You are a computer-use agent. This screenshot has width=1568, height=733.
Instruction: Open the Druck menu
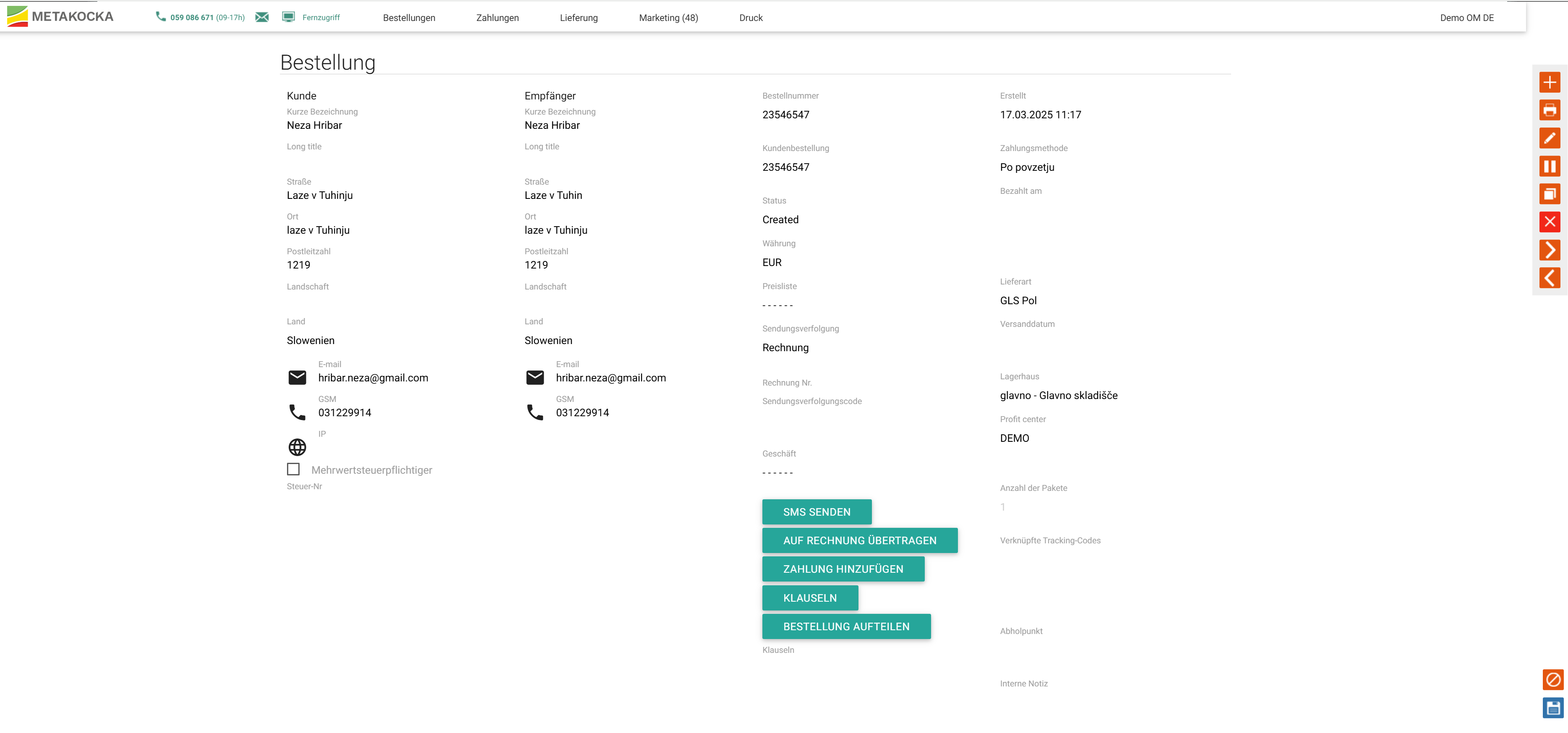click(751, 18)
